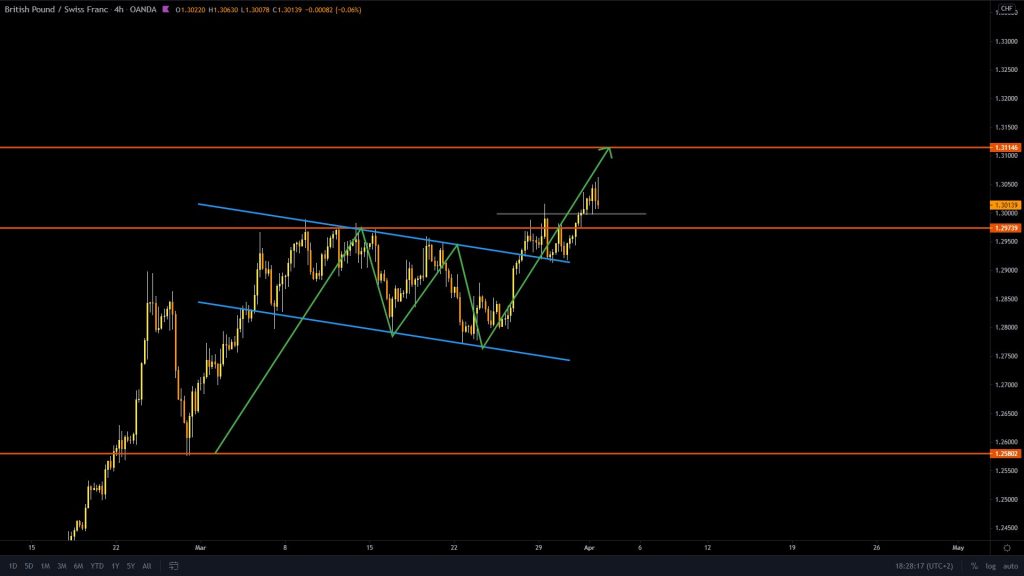This screenshot has height=576, width=1024.
Task: Select the 3M time range
Action: click(x=61, y=565)
